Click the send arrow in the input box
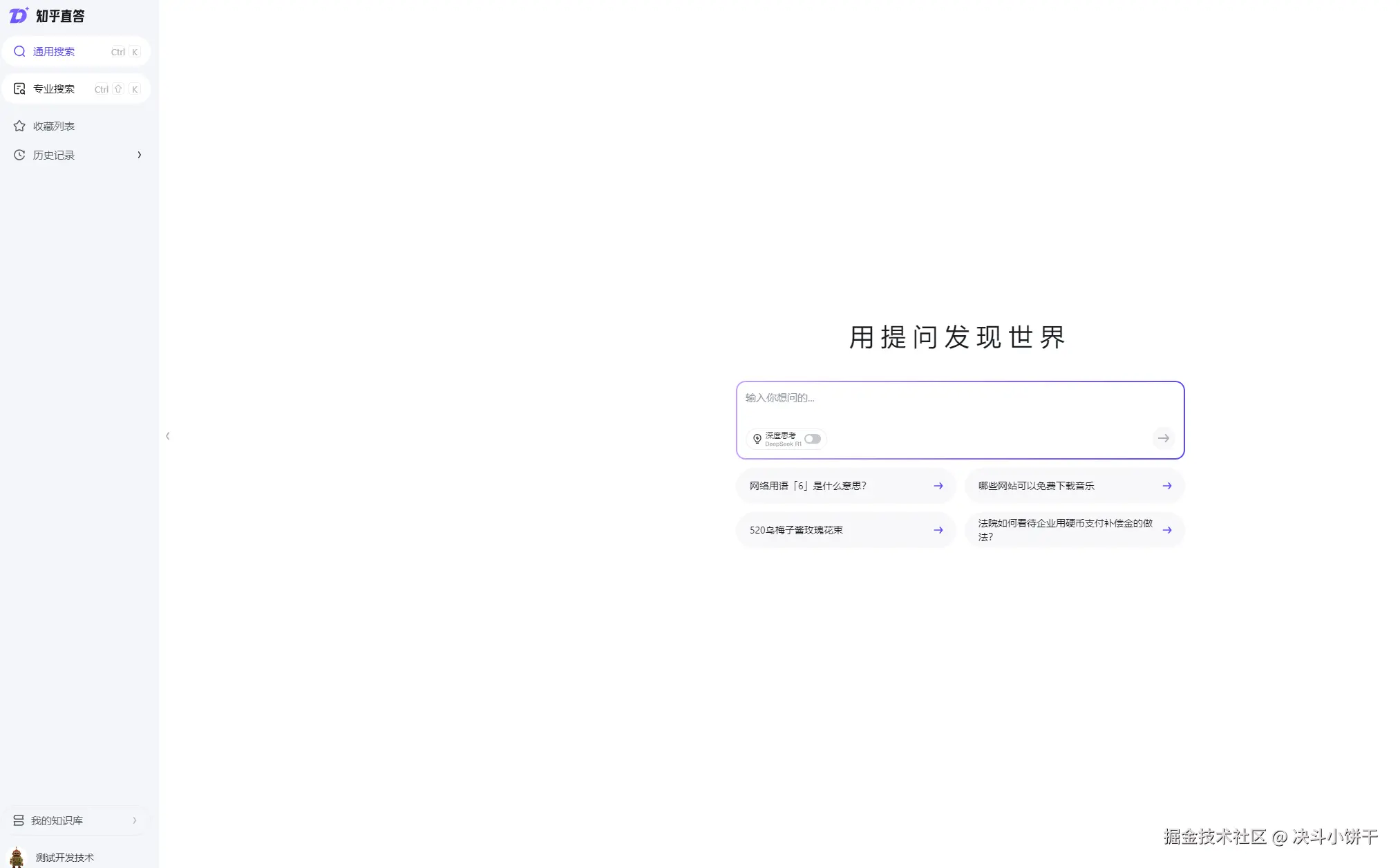Viewport: 1400px width, 868px height. [1164, 439]
